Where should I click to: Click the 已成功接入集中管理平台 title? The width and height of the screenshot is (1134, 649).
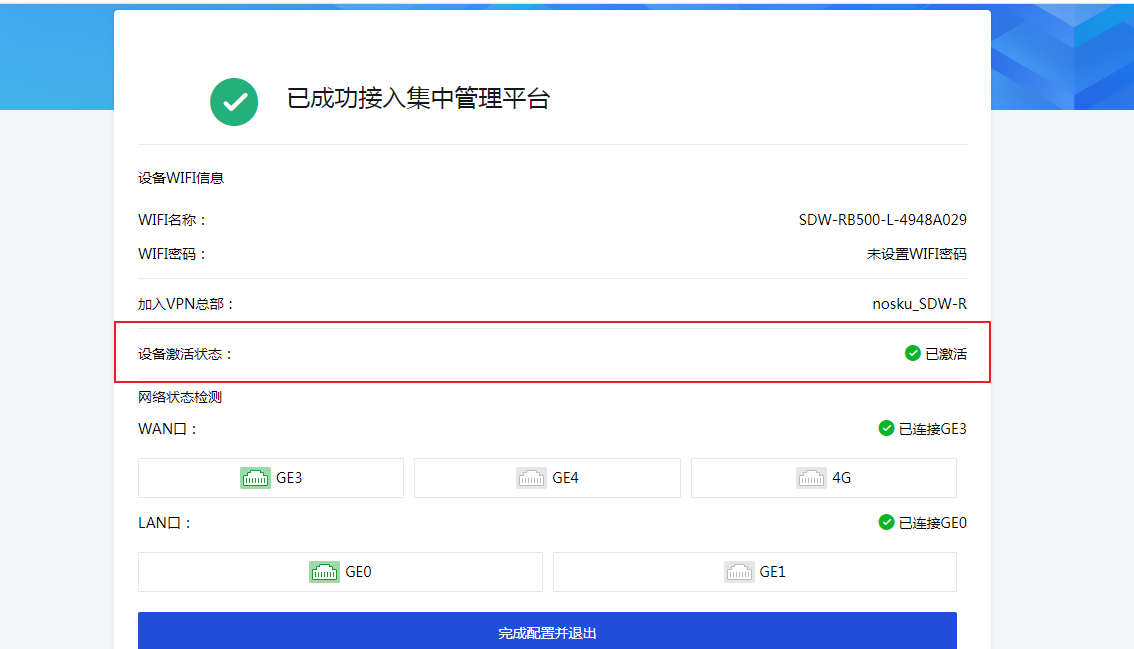(418, 99)
